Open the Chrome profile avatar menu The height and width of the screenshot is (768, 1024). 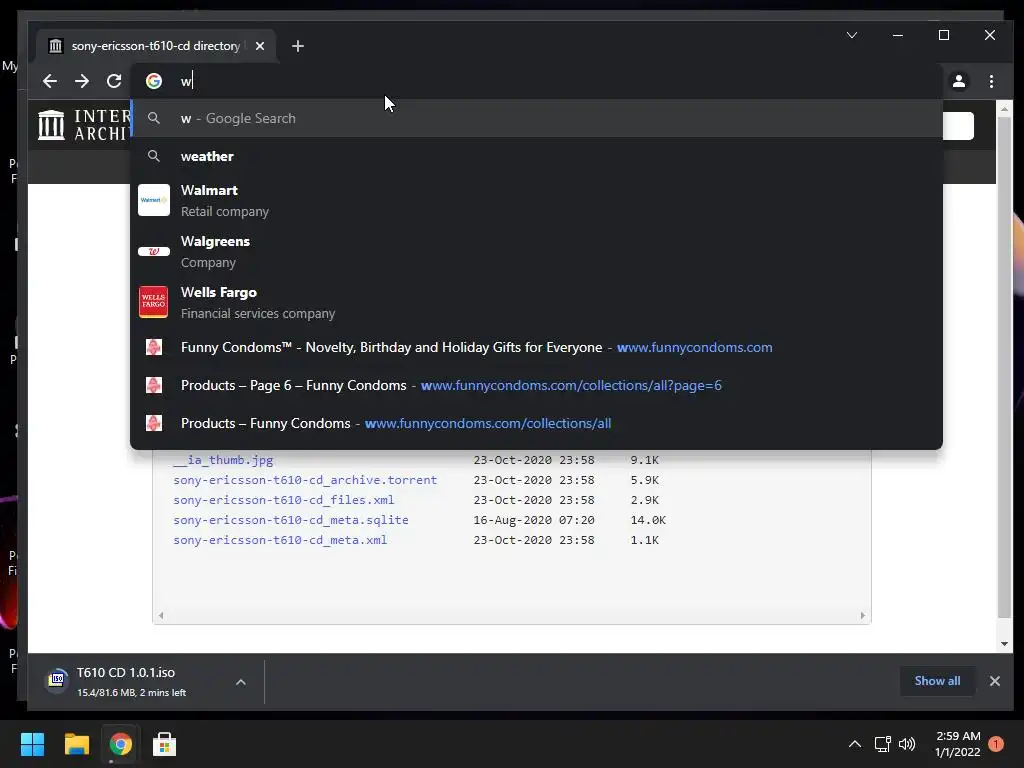pos(959,81)
